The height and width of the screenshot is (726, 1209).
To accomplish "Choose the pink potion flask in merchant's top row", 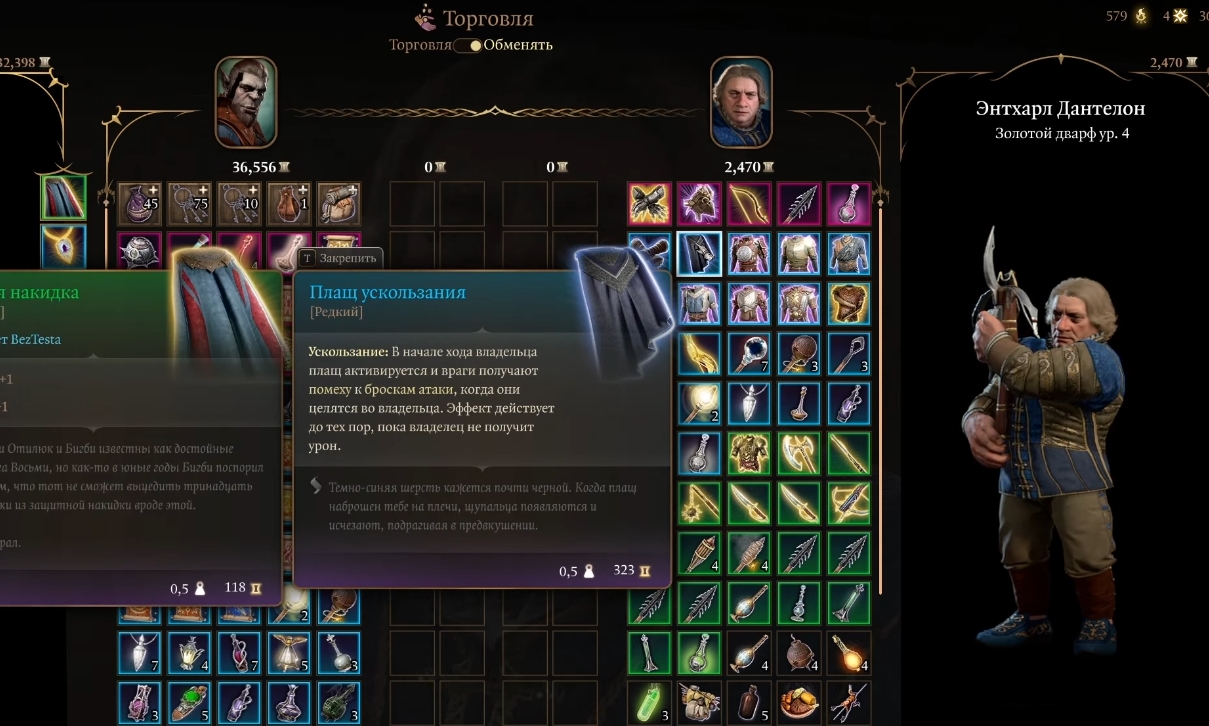I will pyautogui.click(x=849, y=203).
